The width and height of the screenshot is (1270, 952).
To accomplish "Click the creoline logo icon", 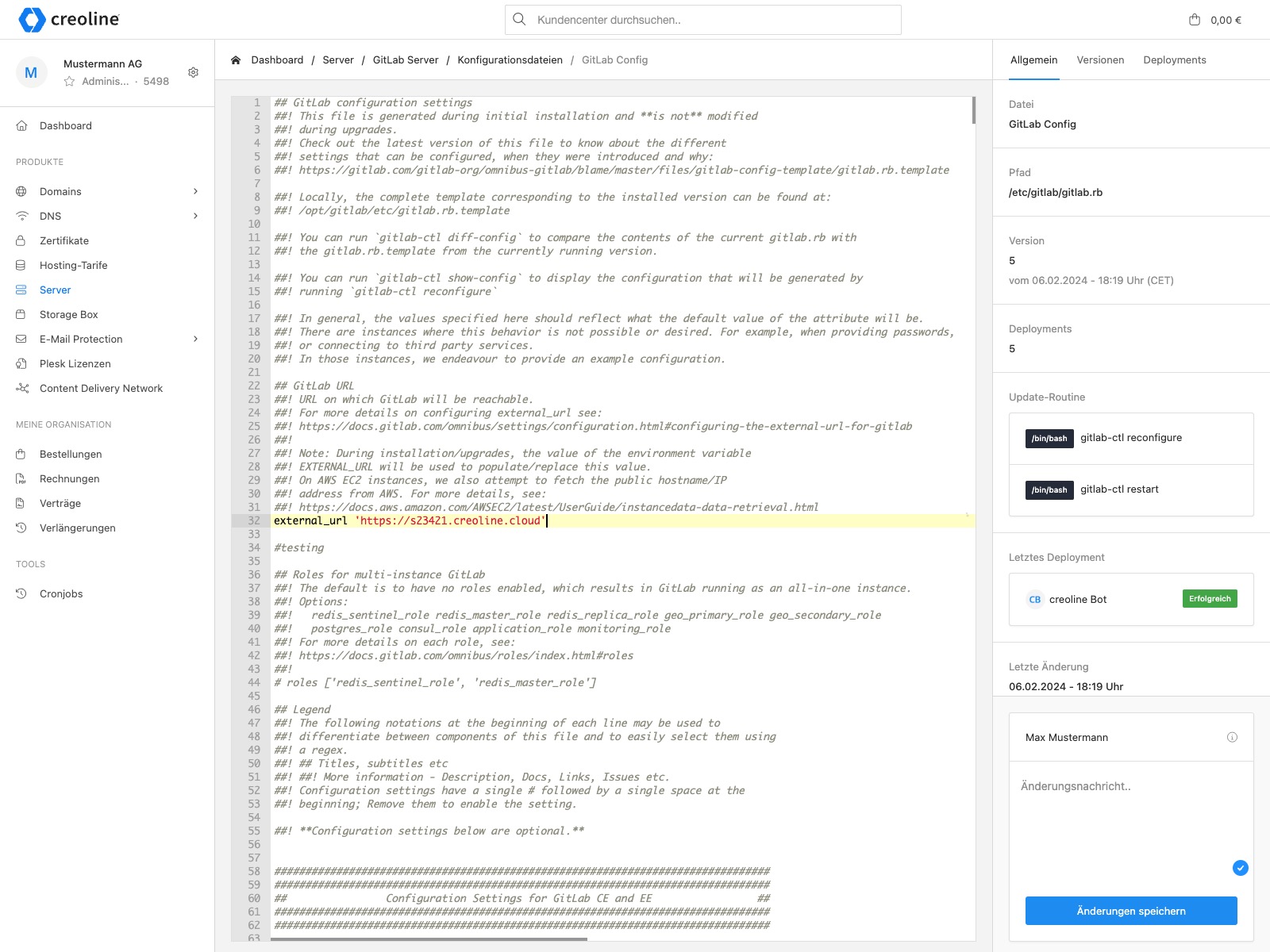I will point(32,20).
